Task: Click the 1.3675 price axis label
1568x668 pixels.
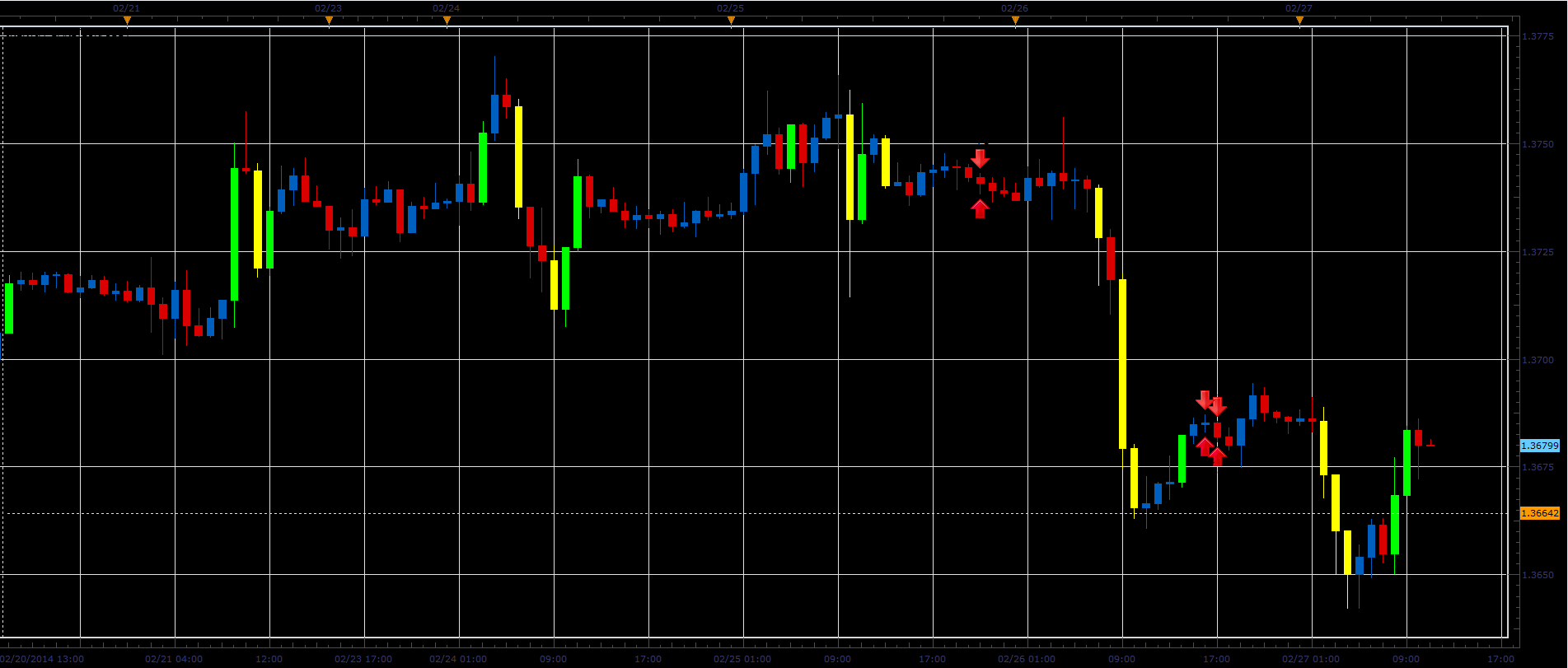Action: 1538,467
